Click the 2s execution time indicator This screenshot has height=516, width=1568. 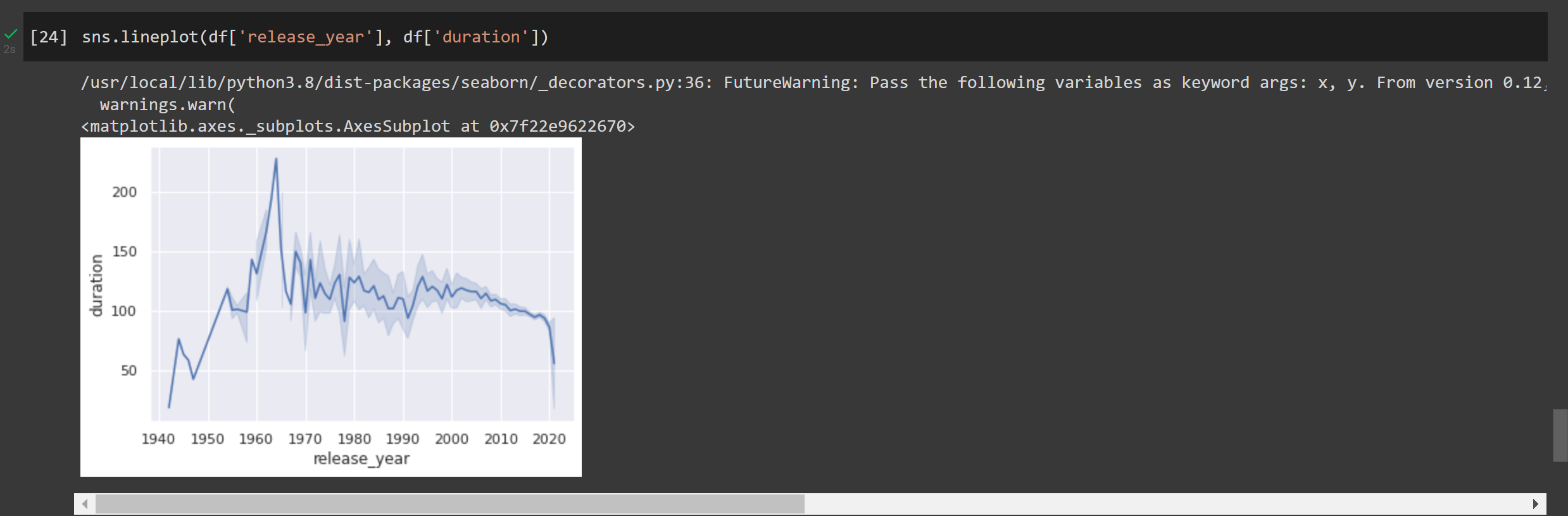[9, 49]
